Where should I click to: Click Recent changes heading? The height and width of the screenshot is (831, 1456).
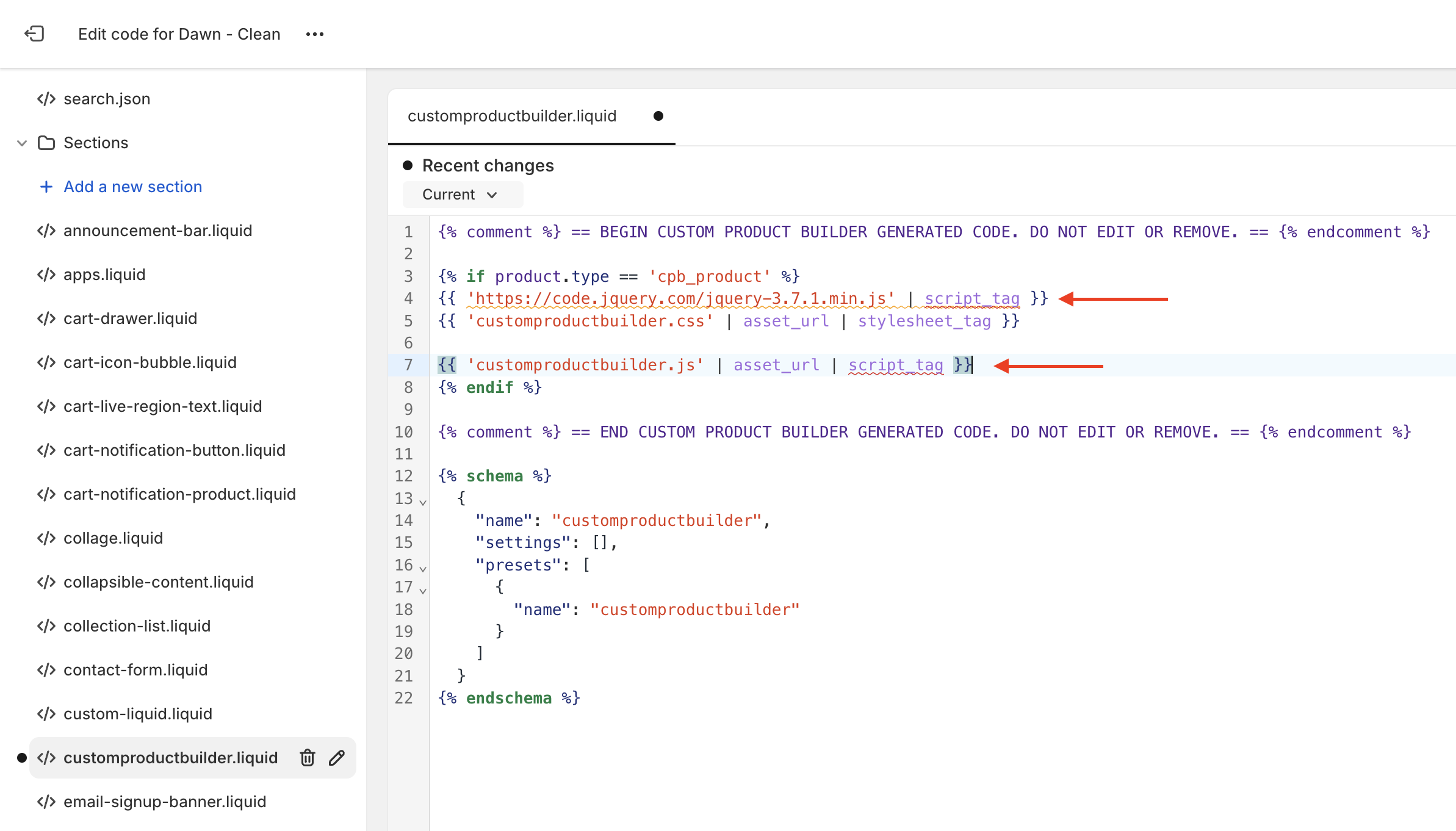tap(488, 166)
